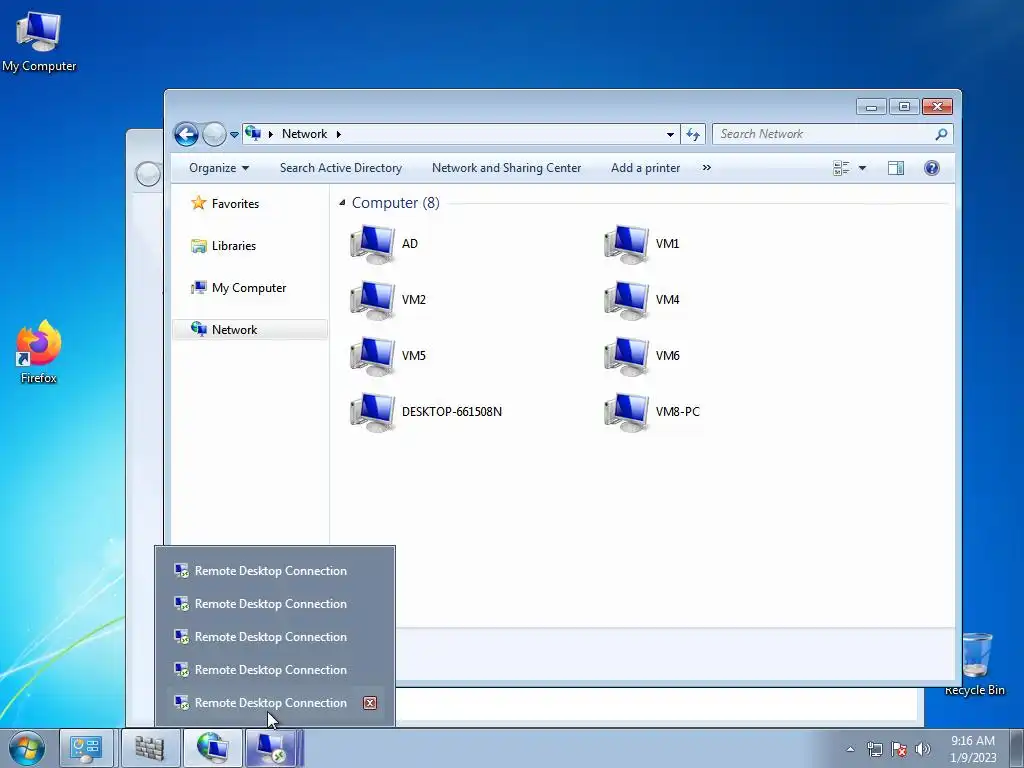
Task: Click Add a printer
Action: pos(645,168)
